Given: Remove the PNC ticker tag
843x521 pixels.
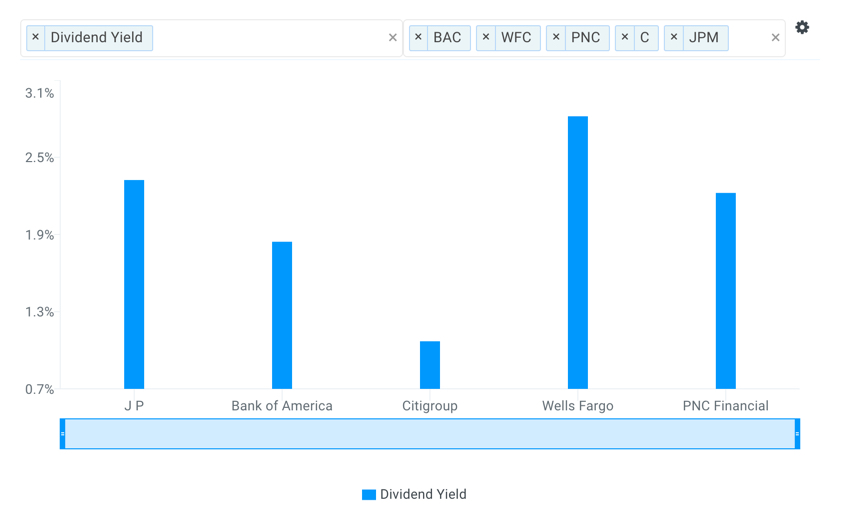Looking at the screenshot, I should (x=556, y=38).
